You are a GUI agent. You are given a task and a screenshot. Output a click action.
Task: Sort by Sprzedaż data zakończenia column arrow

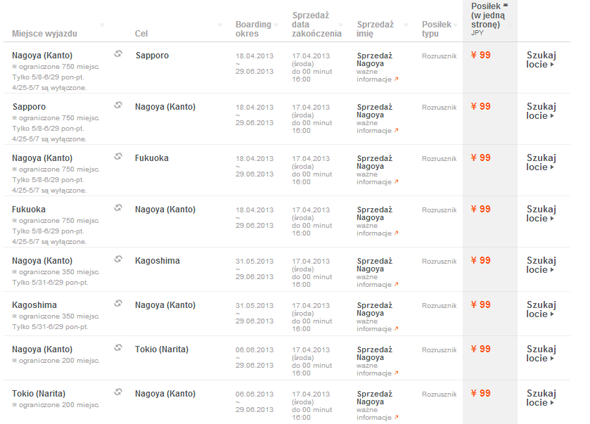click(x=341, y=25)
